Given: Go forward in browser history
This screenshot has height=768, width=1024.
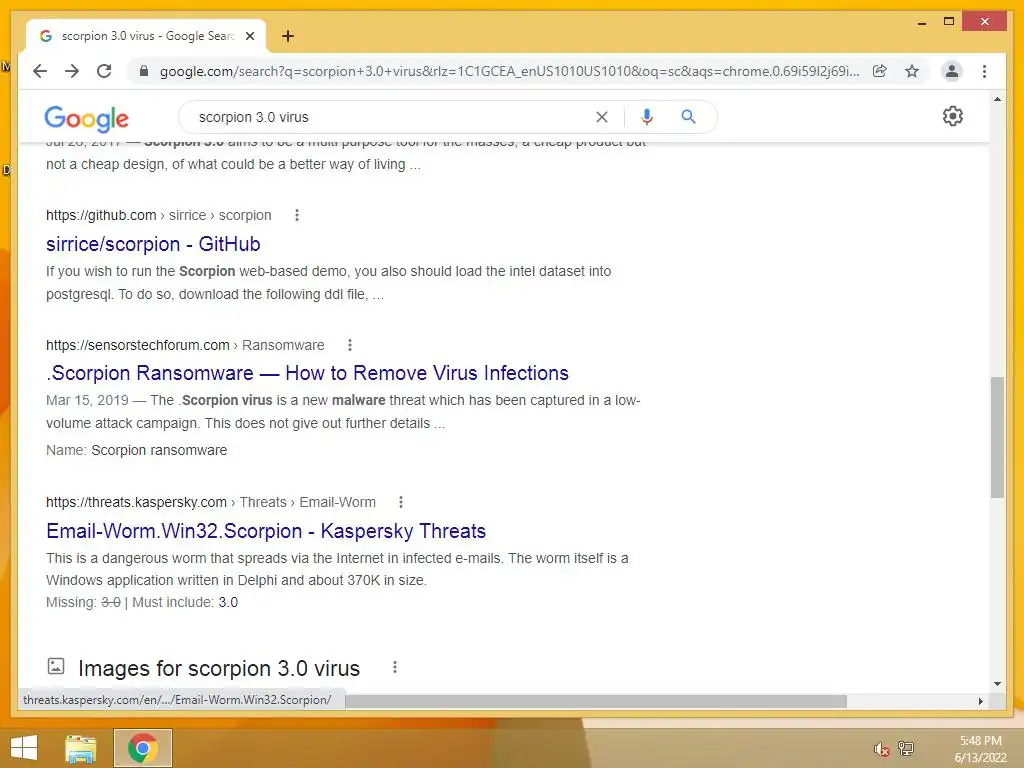Looking at the screenshot, I should [x=72, y=71].
